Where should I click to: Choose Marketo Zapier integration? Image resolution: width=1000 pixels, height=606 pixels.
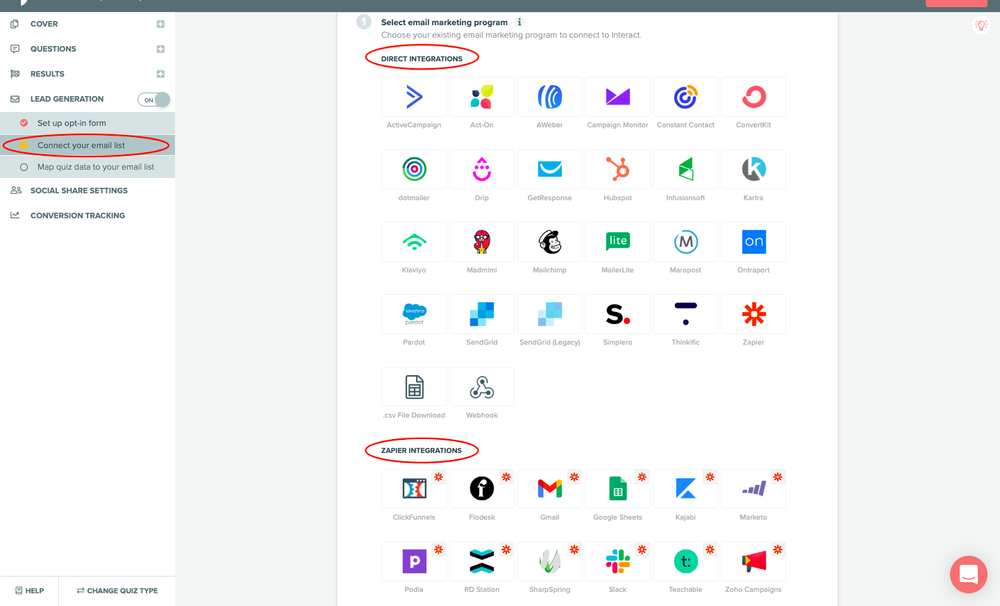tap(753, 489)
